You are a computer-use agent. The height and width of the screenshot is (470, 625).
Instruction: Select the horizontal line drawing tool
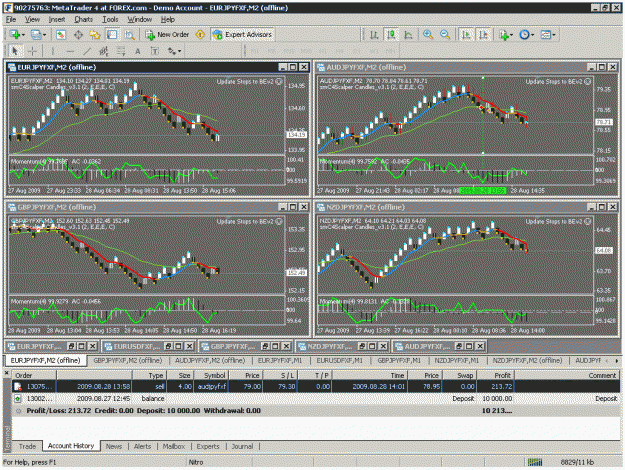coord(70,51)
